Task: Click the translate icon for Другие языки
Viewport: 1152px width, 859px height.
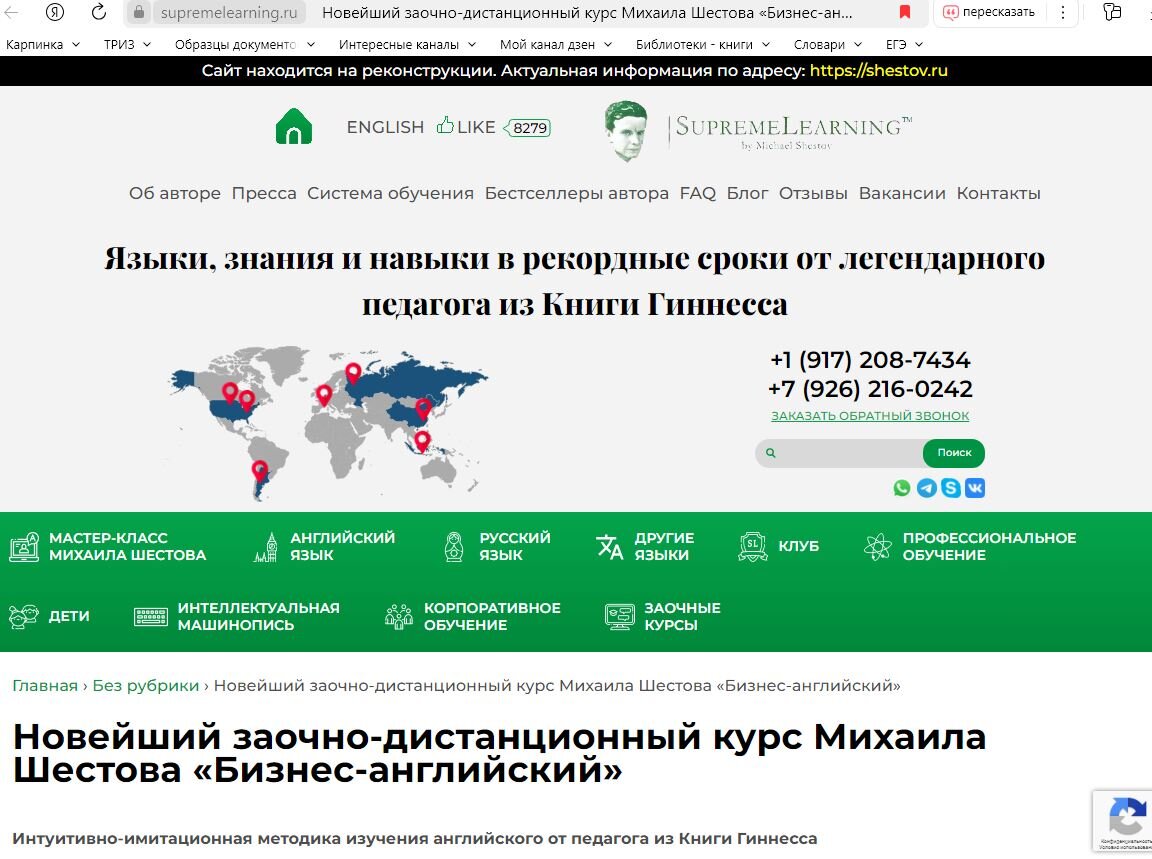Action: [610, 547]
